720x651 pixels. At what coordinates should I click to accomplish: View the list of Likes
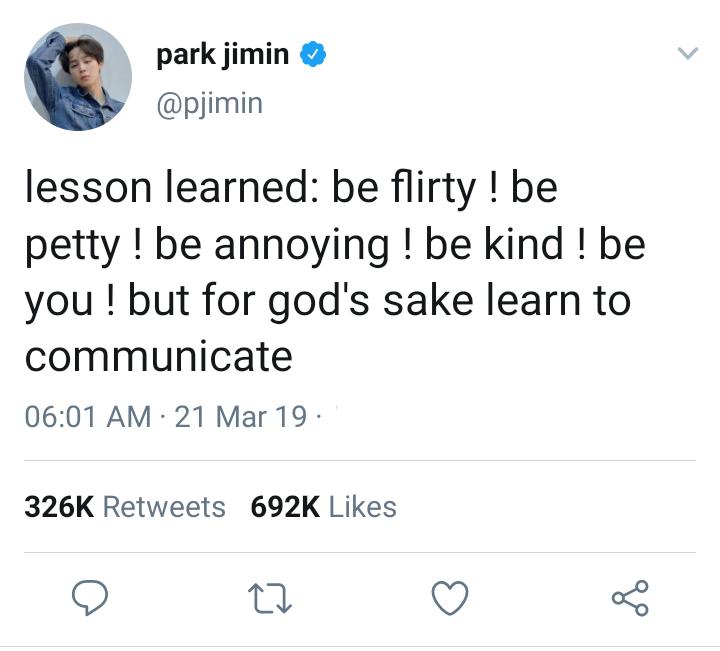click(x=363, y=507)
